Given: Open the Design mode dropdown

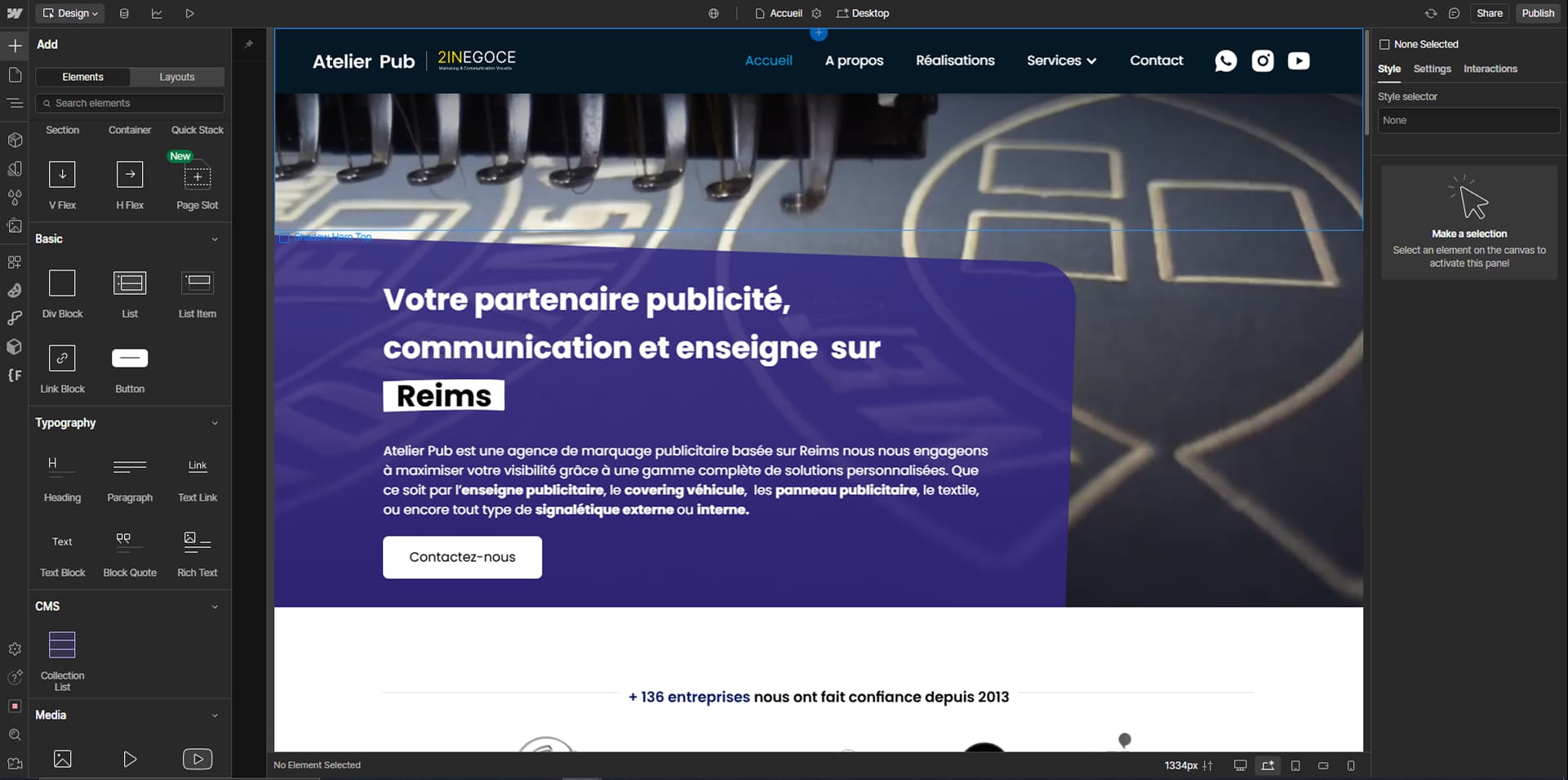Looking at the screenshot, I should pyautogui.click(x=70, y=13).
